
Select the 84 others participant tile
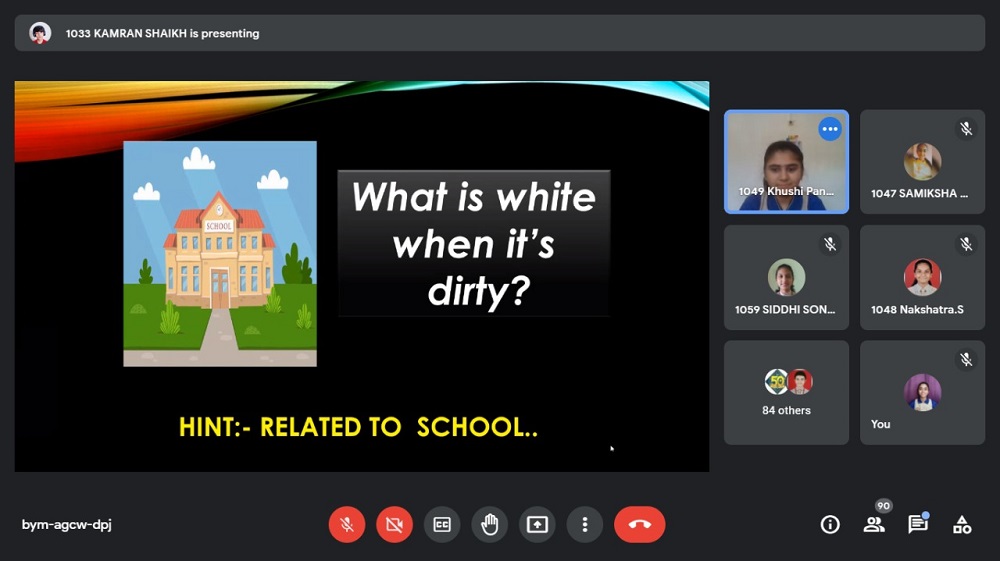coord(786,392)
